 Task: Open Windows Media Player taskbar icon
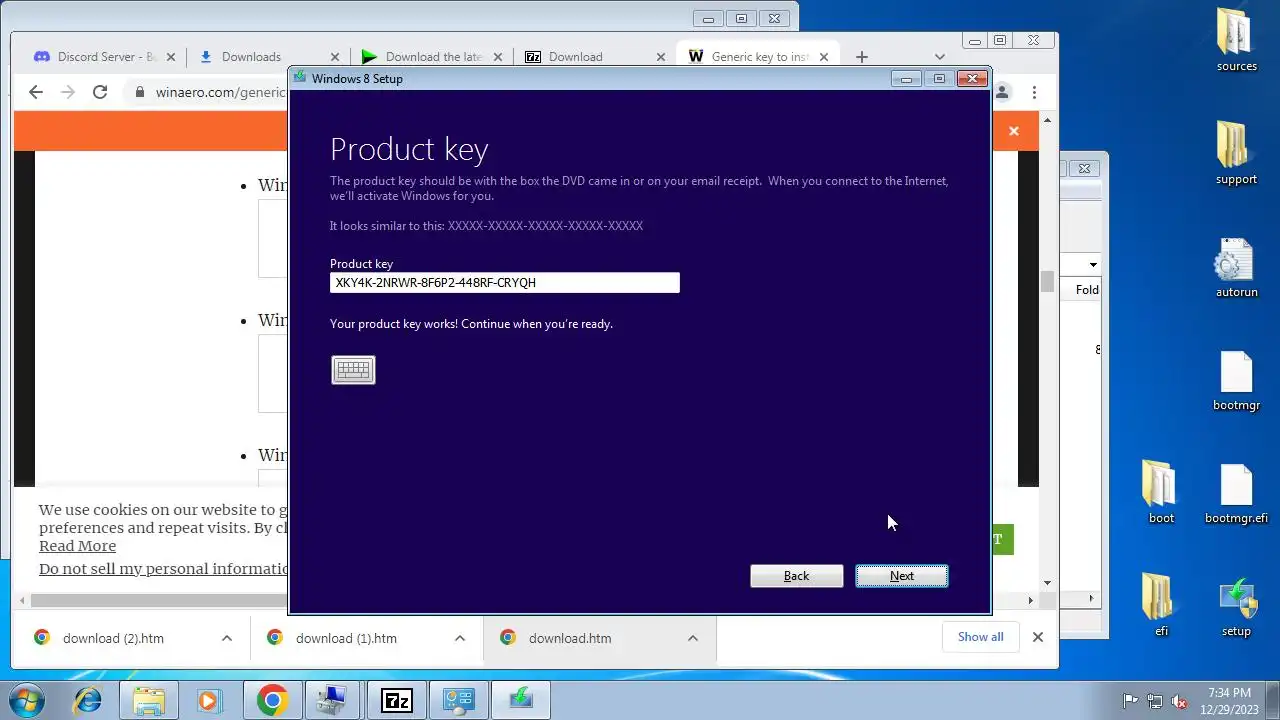(210, 700)
